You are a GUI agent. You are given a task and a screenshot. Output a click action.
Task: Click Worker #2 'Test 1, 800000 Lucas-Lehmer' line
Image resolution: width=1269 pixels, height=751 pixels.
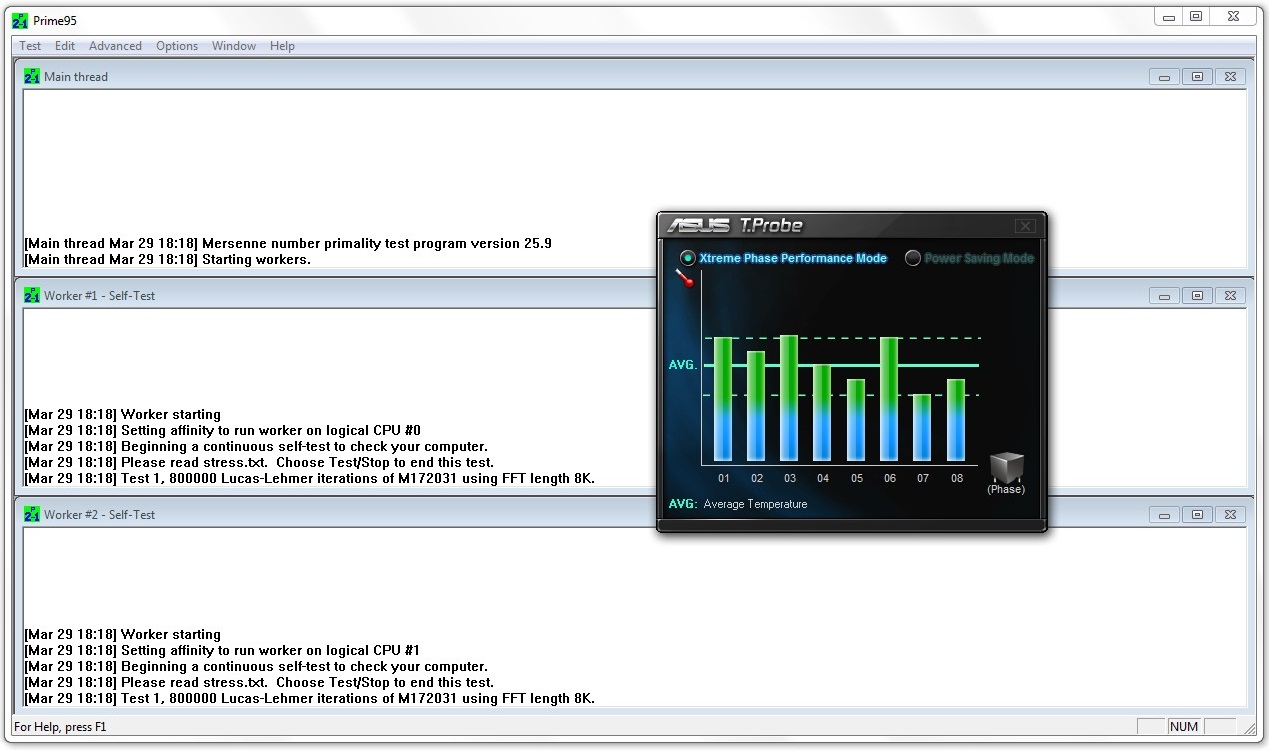(309, 699)
